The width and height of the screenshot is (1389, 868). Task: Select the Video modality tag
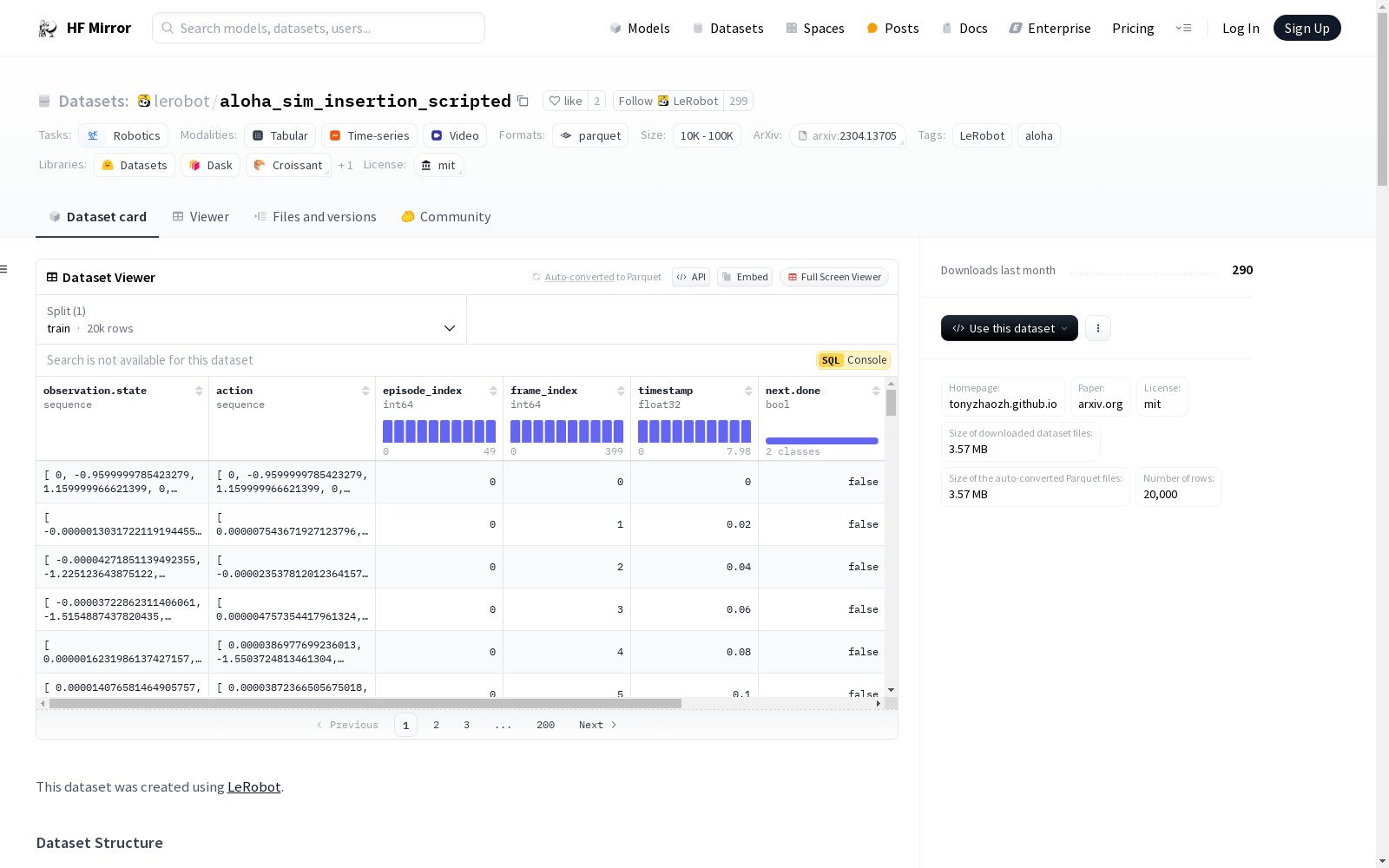(455, 135)
